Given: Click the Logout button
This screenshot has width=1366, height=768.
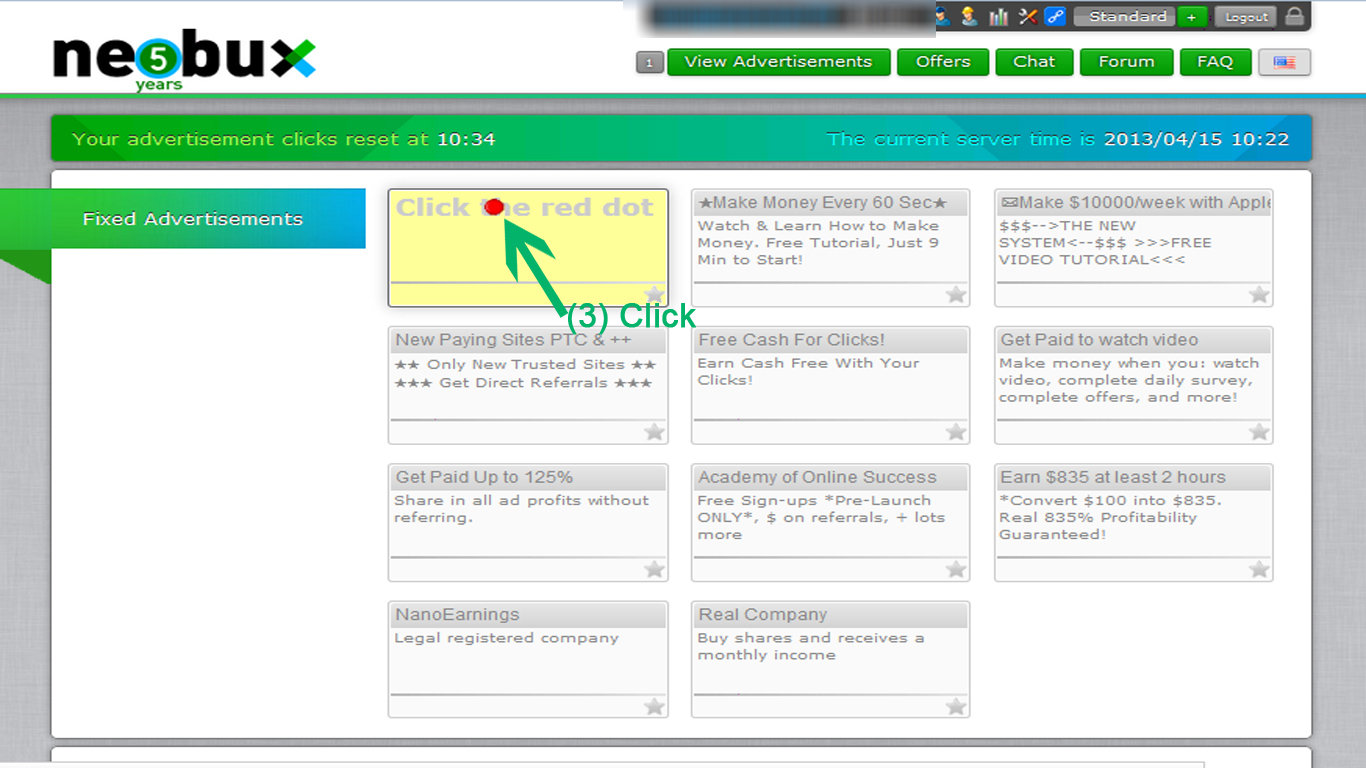Looking at the screenshot, I should click(1246, 17).
